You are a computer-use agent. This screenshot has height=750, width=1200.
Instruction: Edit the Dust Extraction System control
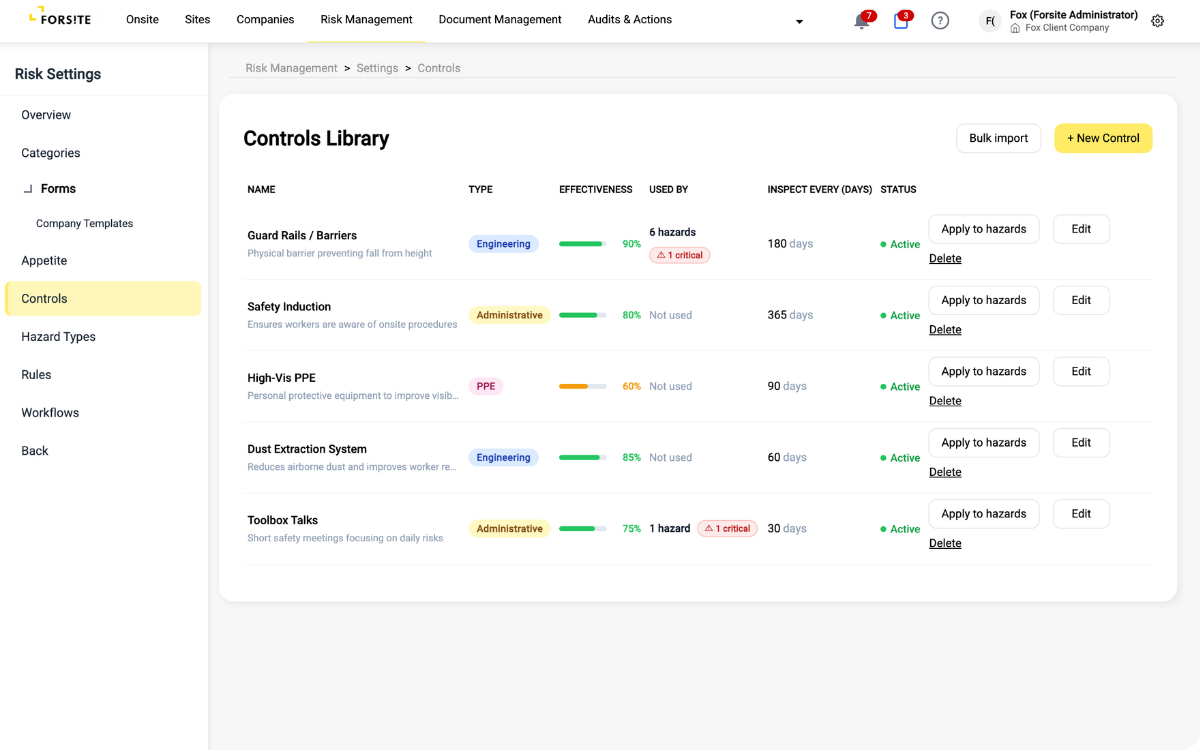(x=1081, y=442)
